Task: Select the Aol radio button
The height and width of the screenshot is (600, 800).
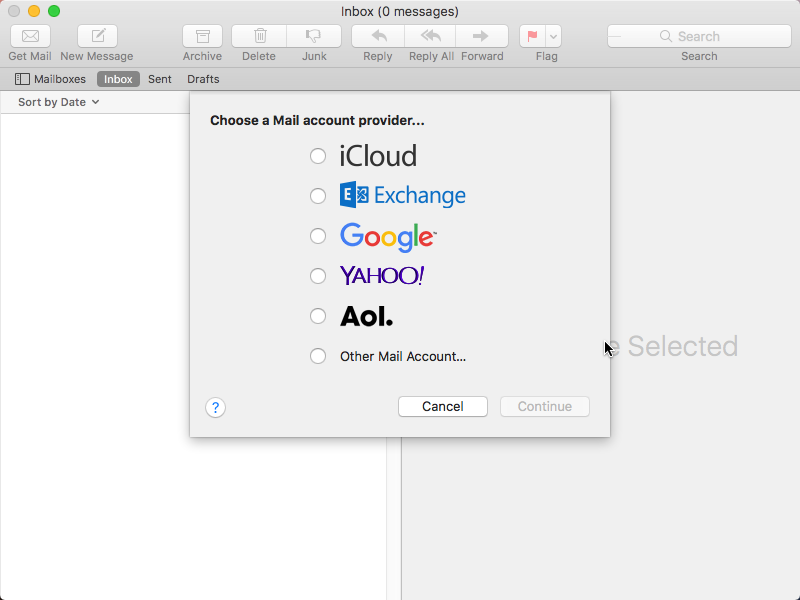Action: click(318, 316)
